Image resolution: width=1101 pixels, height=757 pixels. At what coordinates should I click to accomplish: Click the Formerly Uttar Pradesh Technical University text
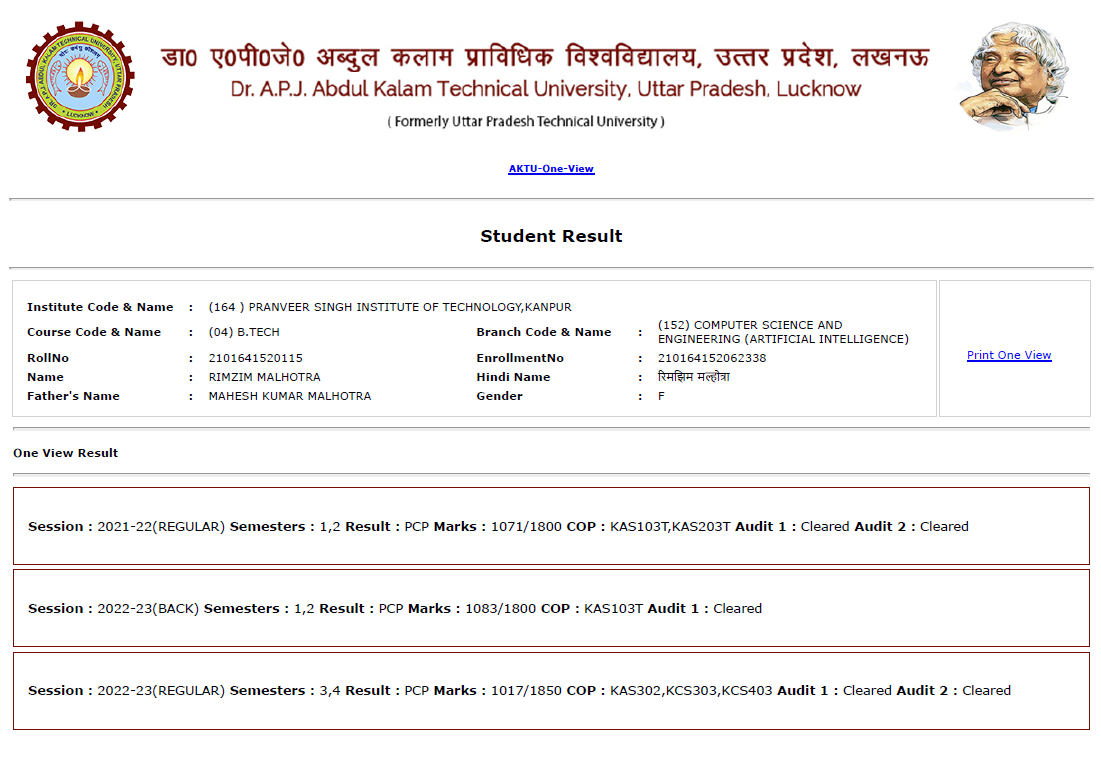pos(525,122)
